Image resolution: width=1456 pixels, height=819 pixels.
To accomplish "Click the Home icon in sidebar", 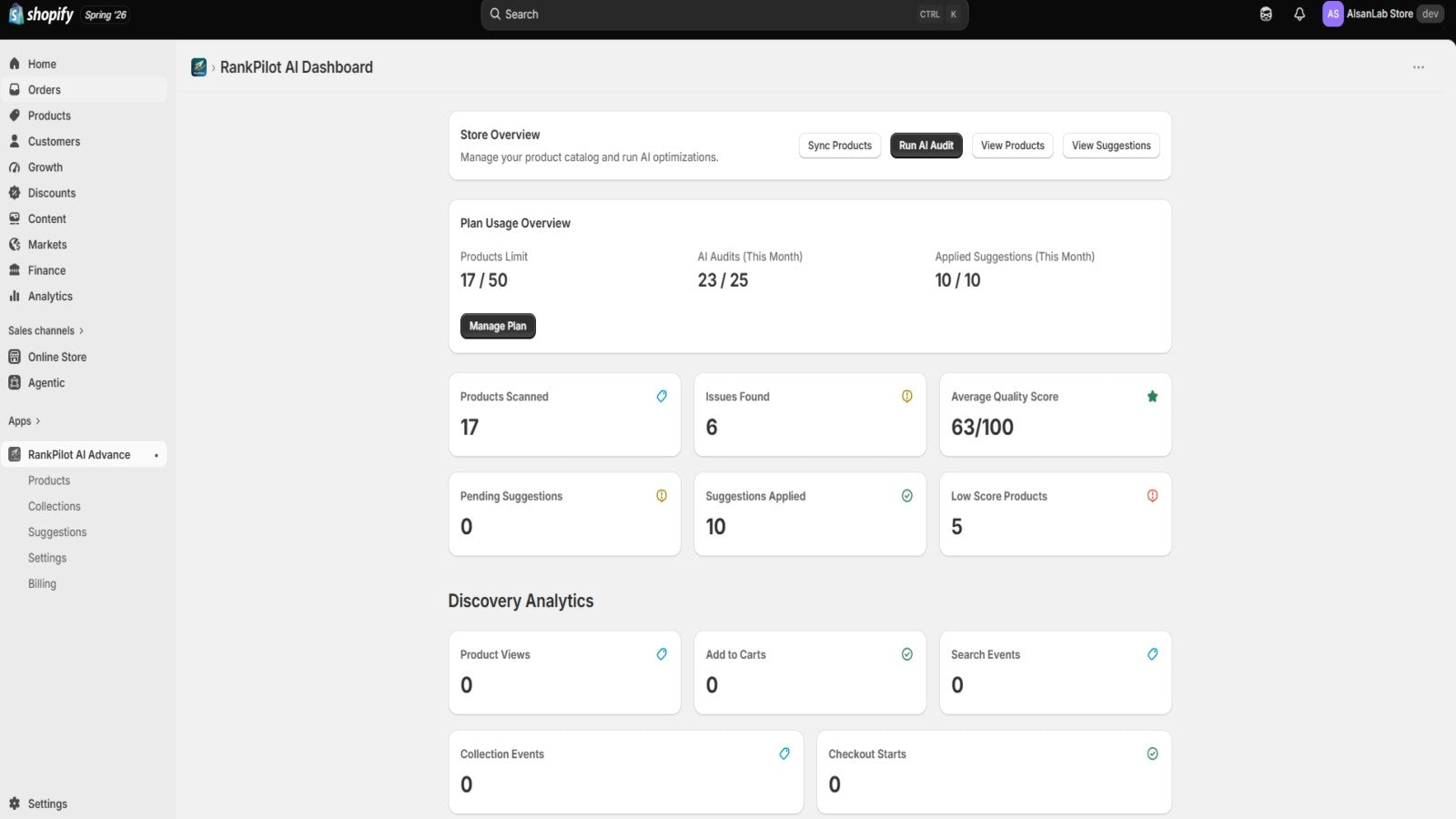I will pyautogui.click(x=15, y=64).
